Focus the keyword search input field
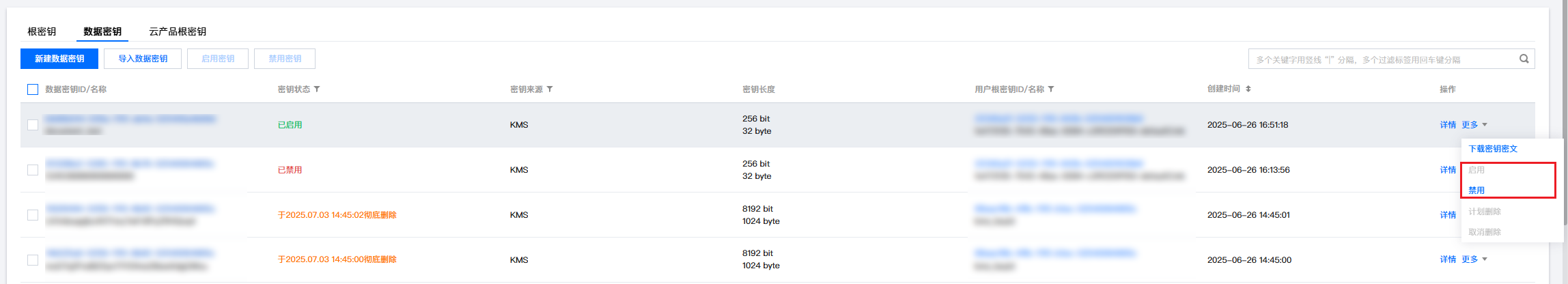Viewport: 1568px width, 284px height. click(1380, 59)
